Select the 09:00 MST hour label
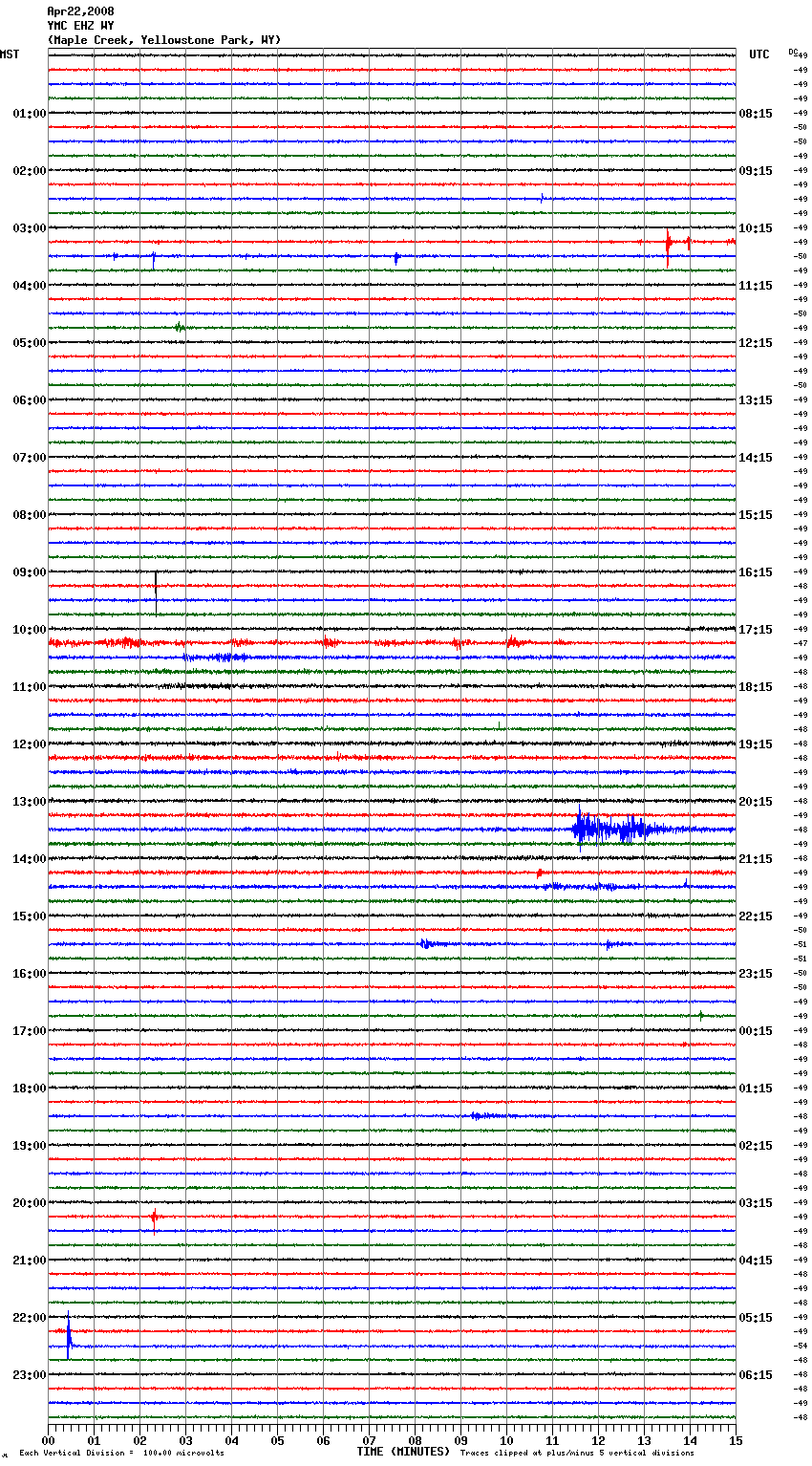 [30, 572]
